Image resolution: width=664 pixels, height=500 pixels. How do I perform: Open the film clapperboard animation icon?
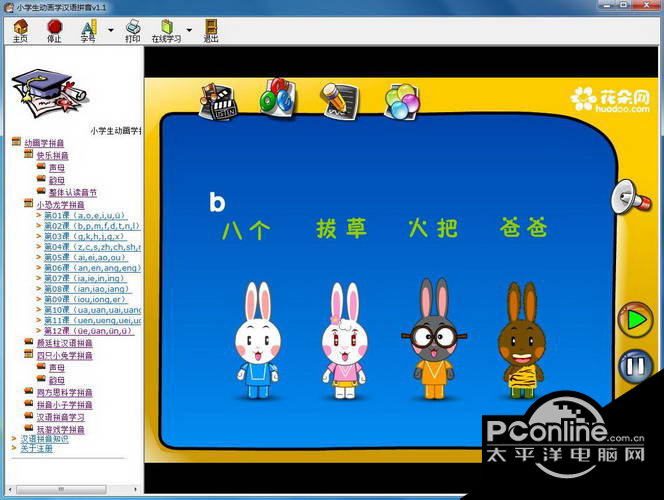pyautogui.click(x=218, y=102)
